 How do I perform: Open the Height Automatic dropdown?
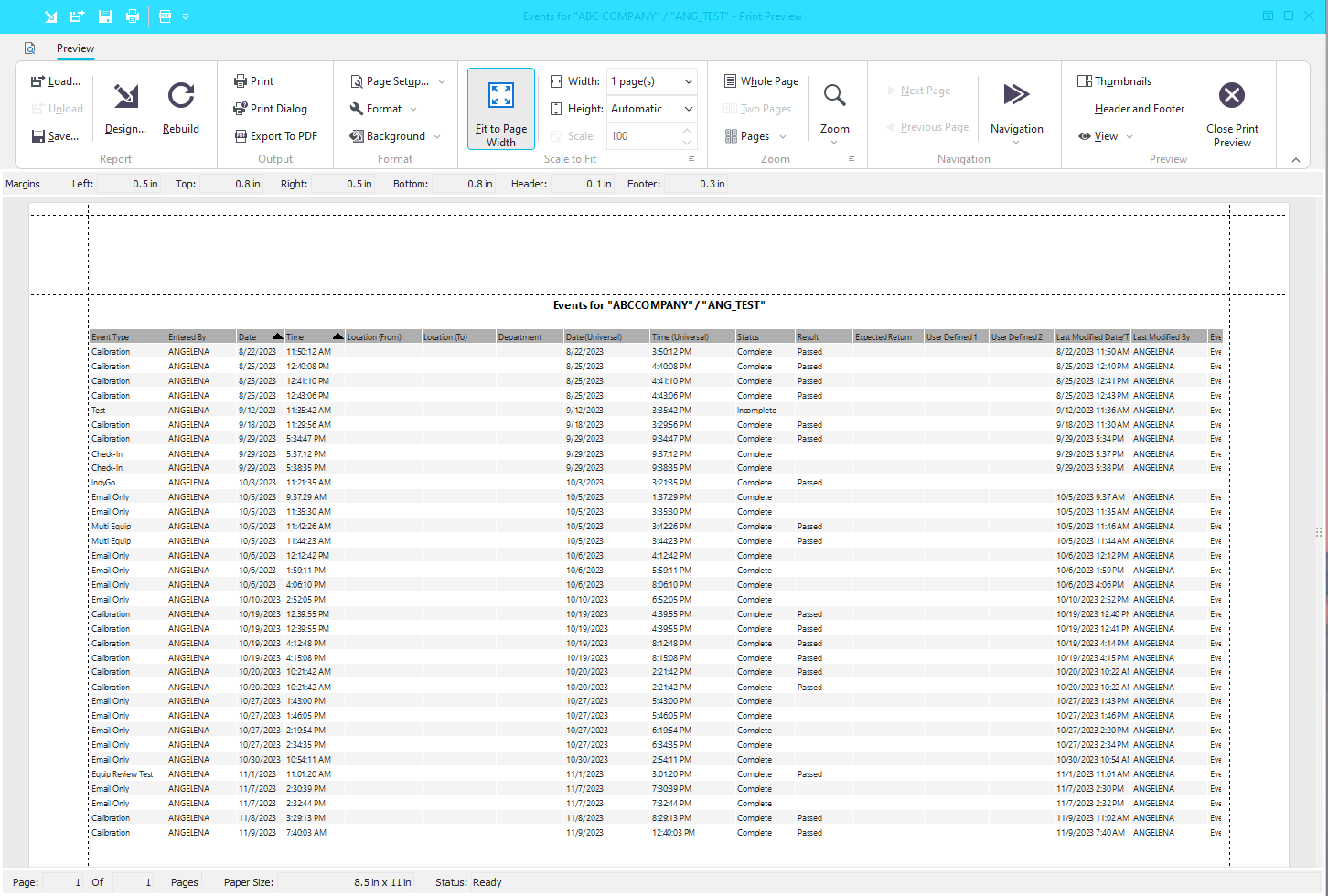pos(688,109)
